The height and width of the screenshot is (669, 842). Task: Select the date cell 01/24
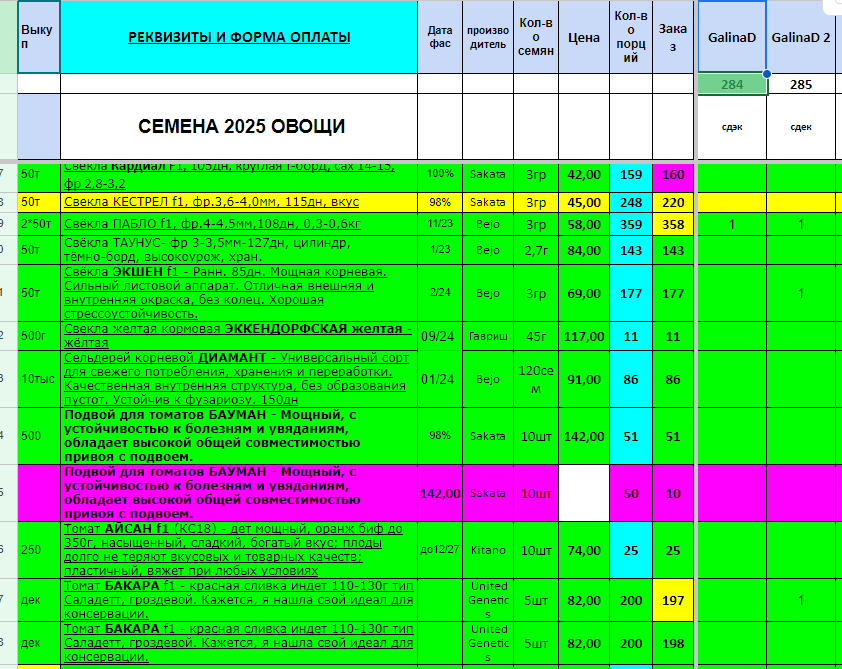(x=440, y=379)
